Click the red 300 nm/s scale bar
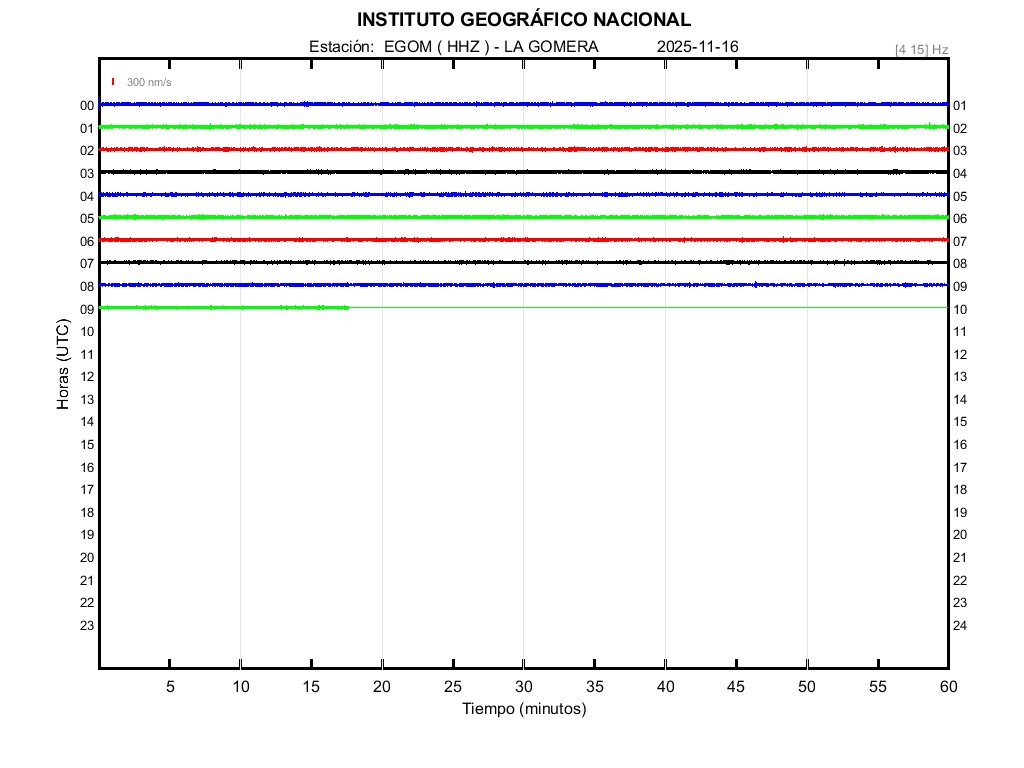 pos(113,82)
